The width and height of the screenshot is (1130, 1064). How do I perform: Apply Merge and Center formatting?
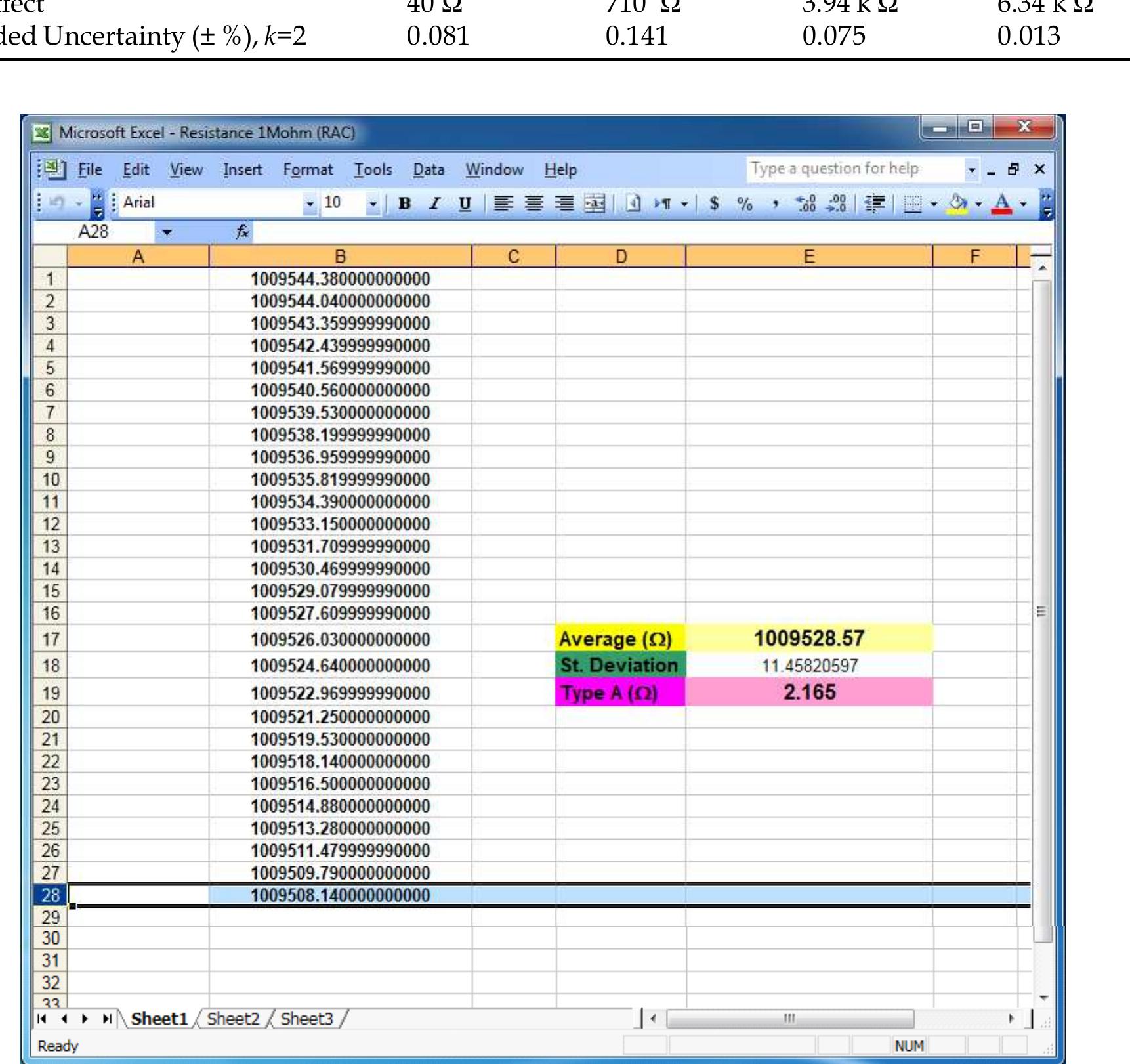pyautogui.click(x=595, y=203)
